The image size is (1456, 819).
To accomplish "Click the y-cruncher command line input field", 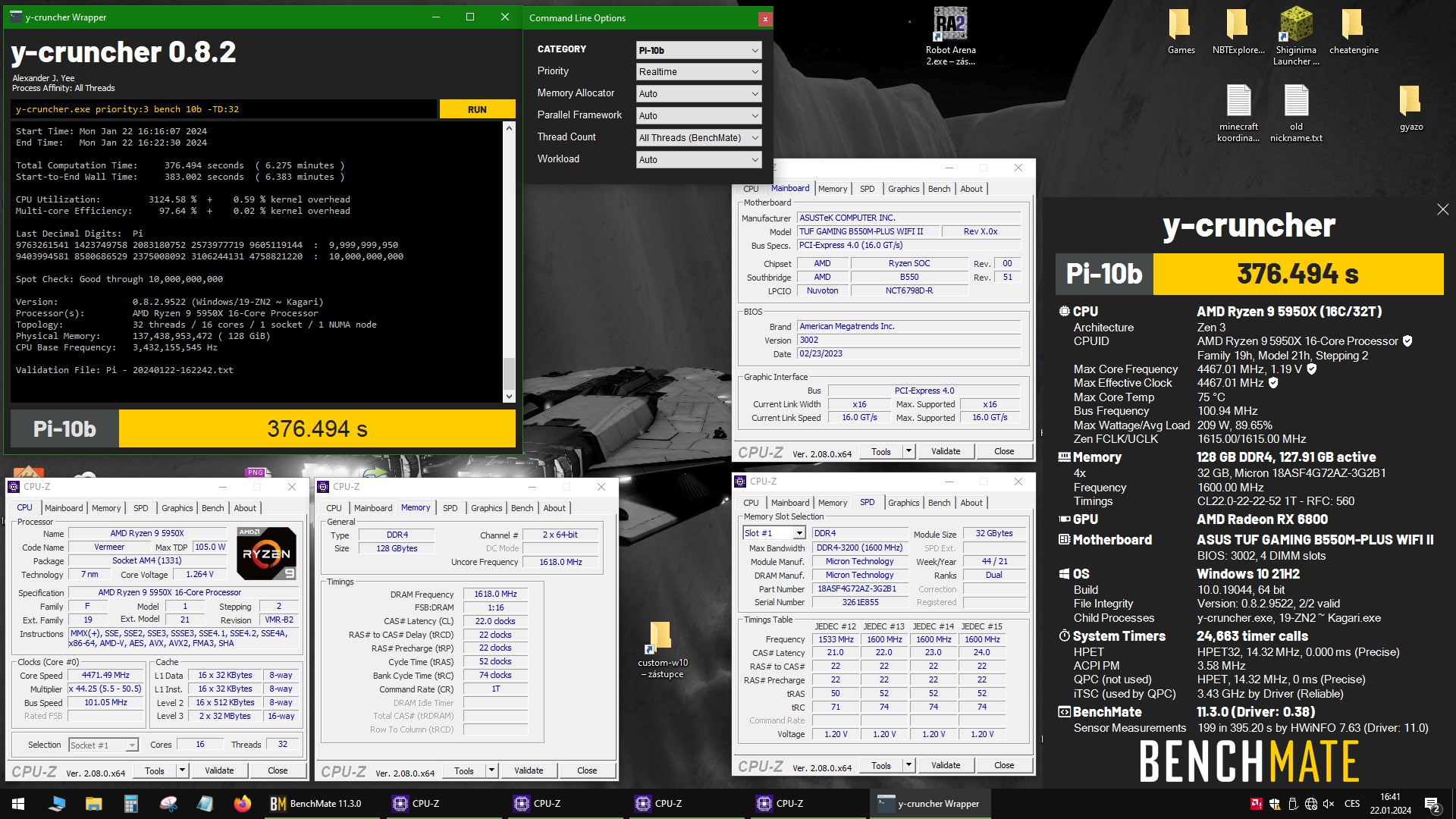I will click(x=224, y=109).
